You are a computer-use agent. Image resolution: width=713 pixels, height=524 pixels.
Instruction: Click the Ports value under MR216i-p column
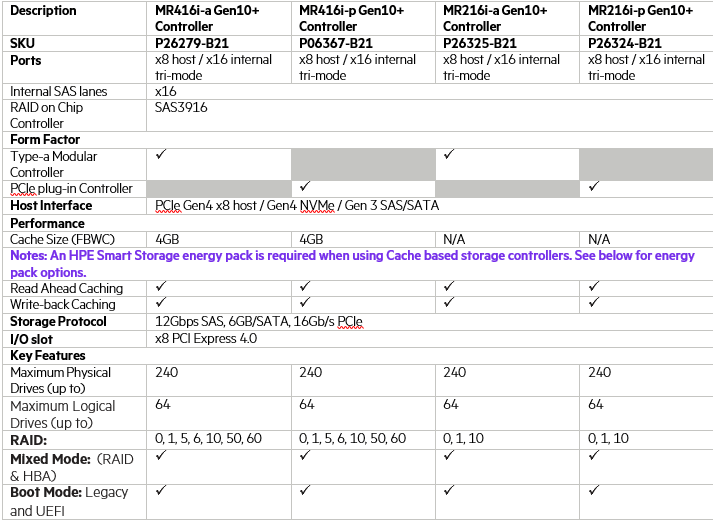click(646, 67)
